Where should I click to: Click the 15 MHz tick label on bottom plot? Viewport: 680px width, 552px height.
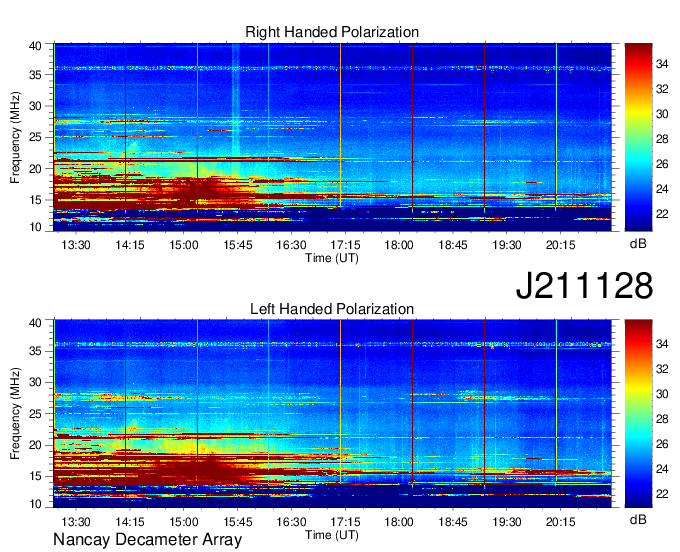click(x=35, y=477)
